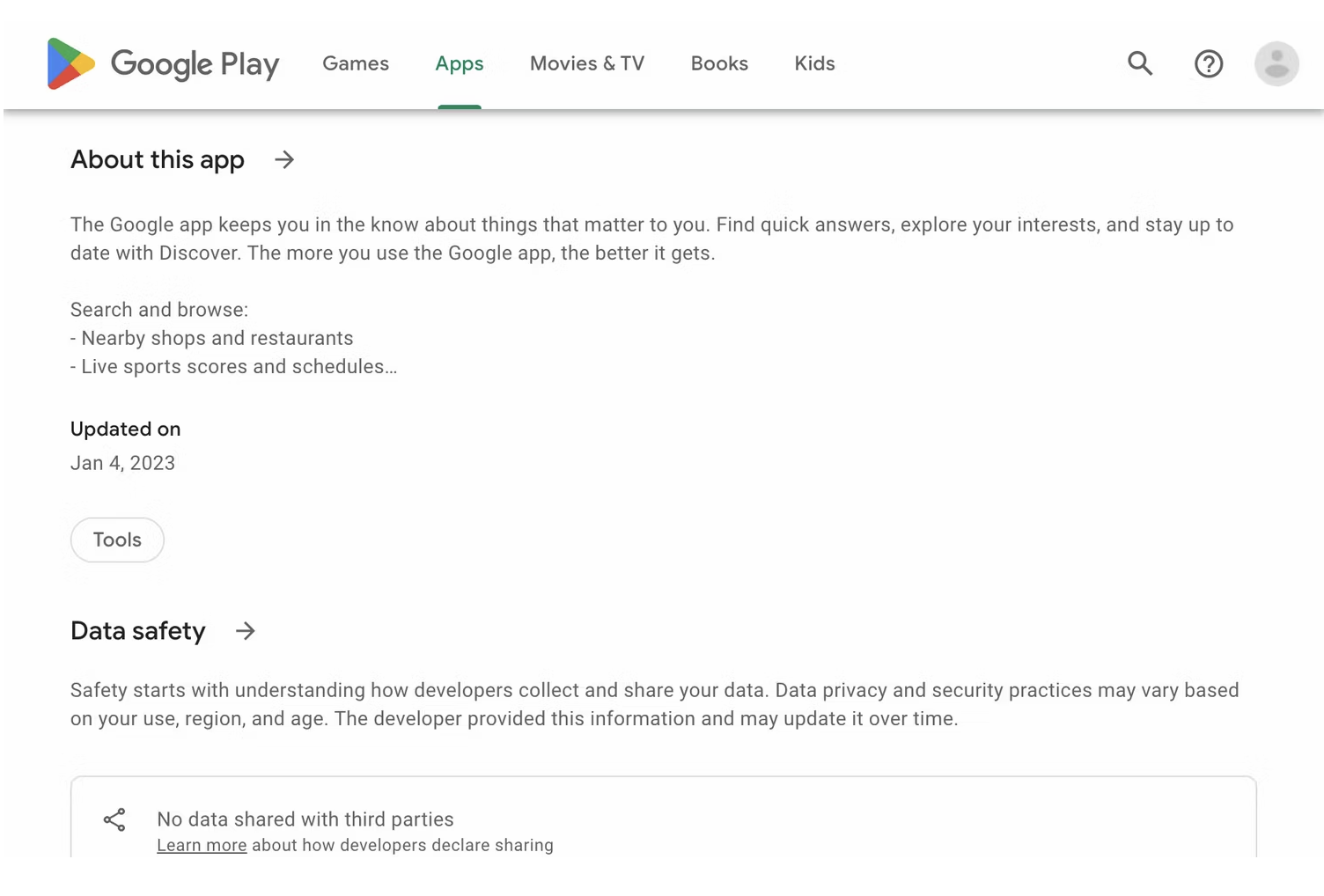This screenshot has height=896, width=1324.
Task: Click the No data shared with third parties row
Action: [x=305, y=819]
